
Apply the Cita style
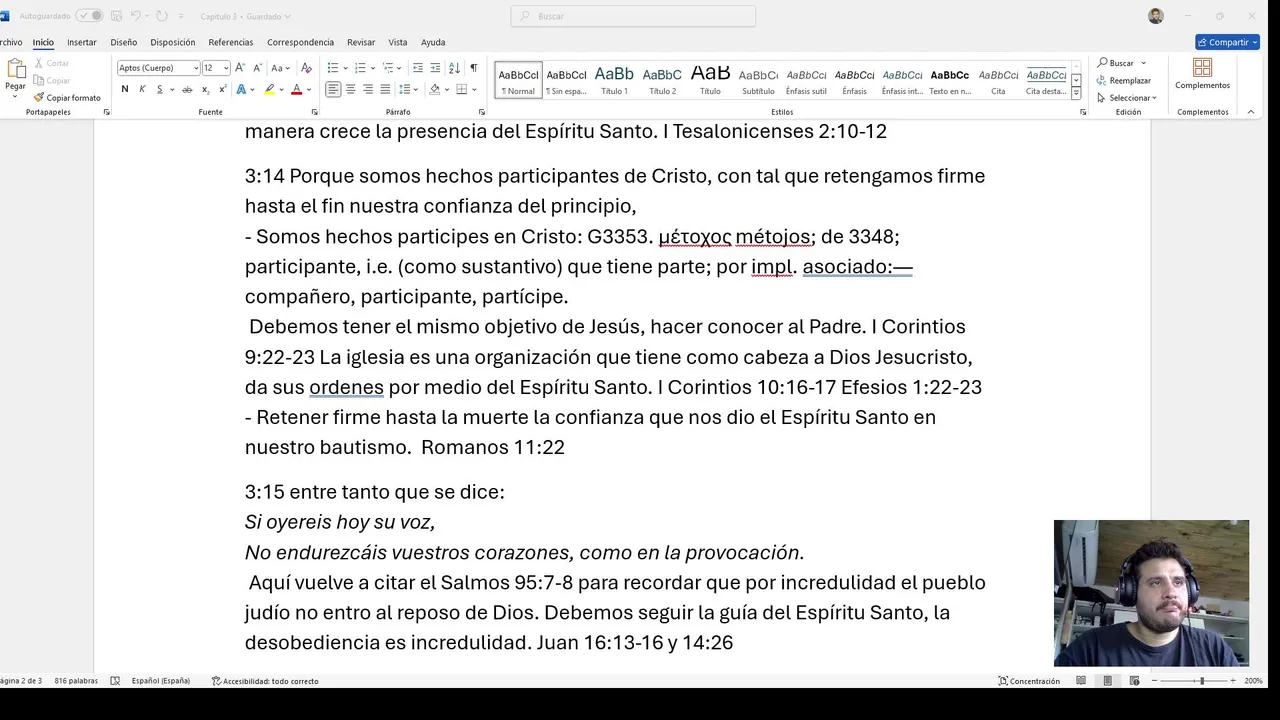click(x=998, y=80)
